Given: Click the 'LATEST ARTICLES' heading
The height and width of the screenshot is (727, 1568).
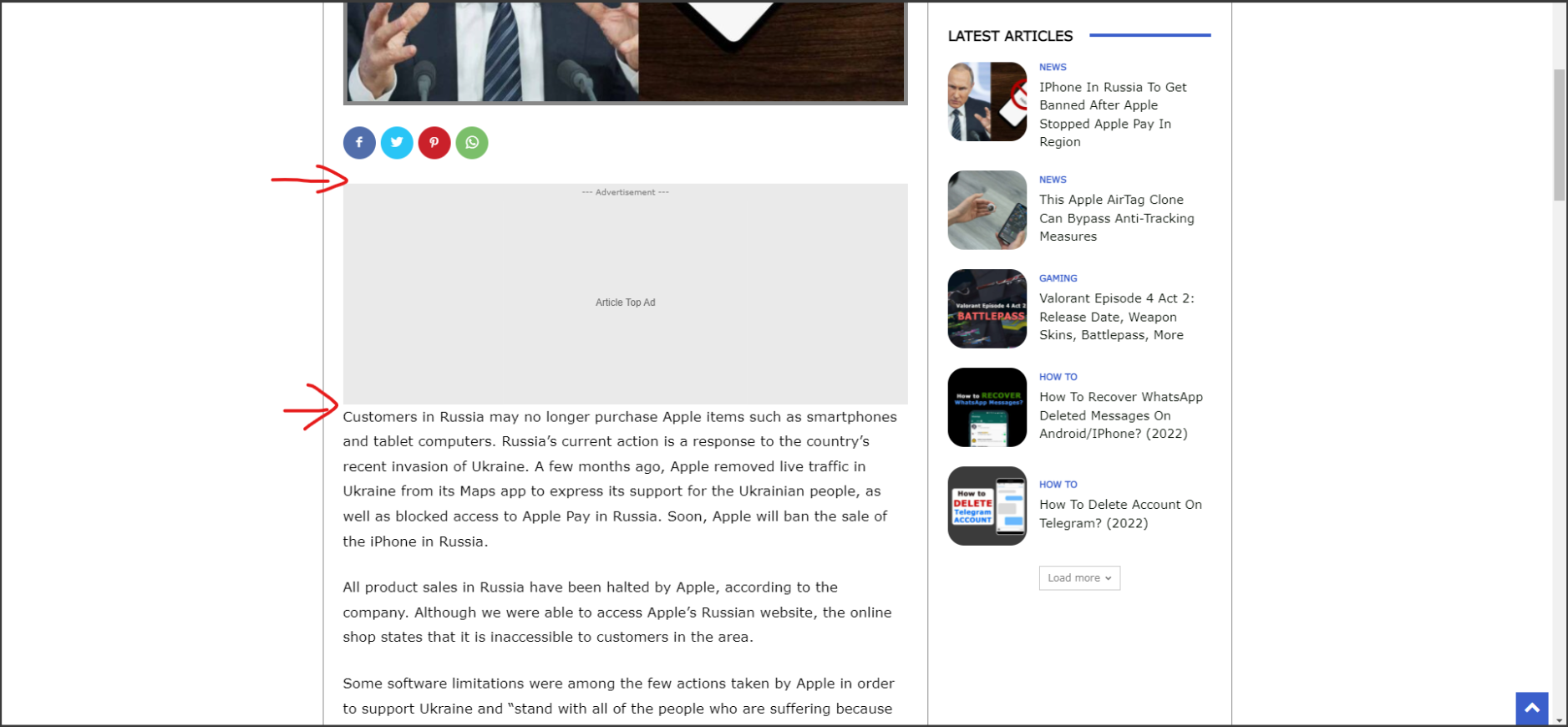Looking at the screenshot, I should pyautogui.click(x=1010, y=36).
